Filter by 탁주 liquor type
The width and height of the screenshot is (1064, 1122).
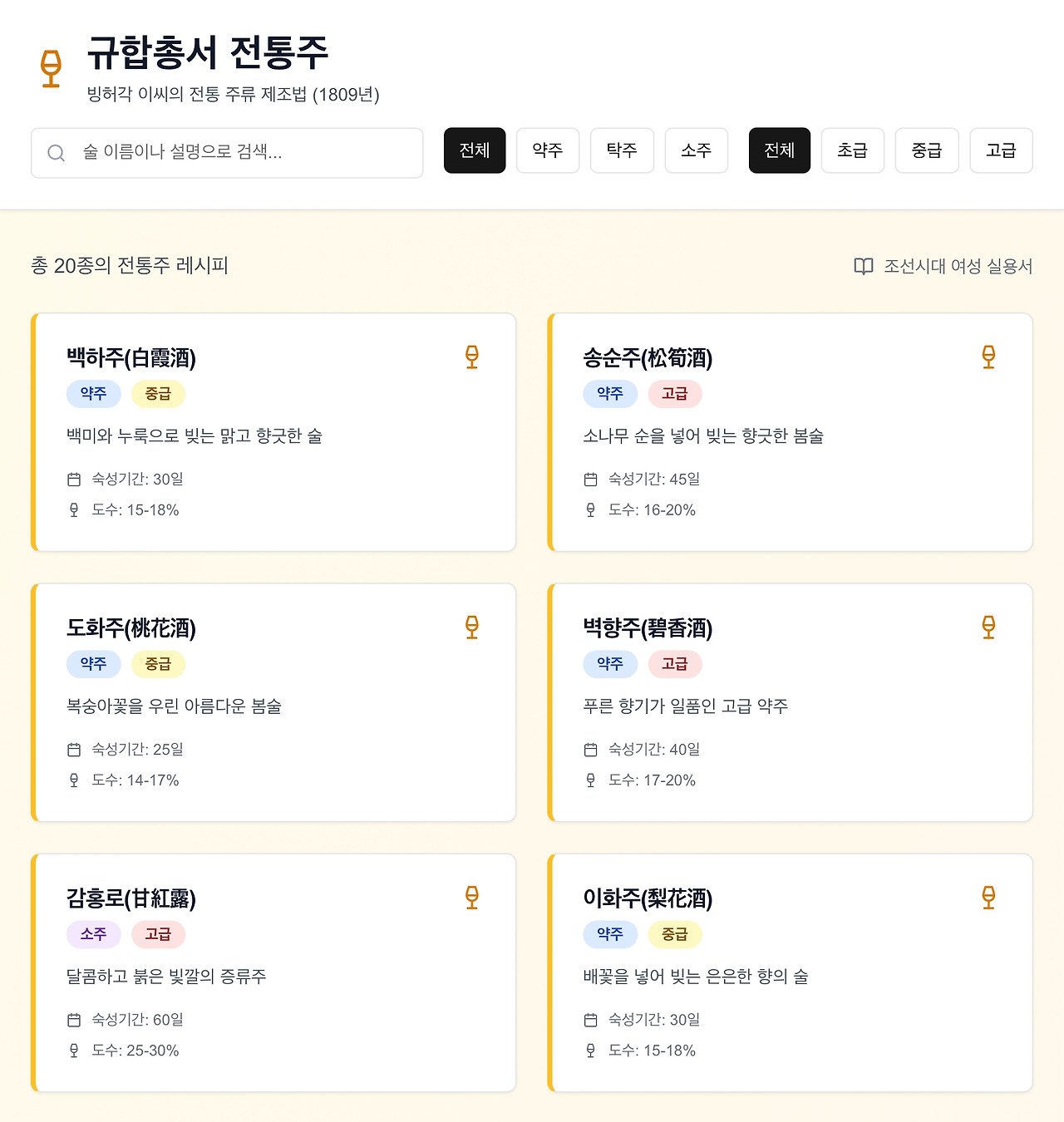point(622,150)
